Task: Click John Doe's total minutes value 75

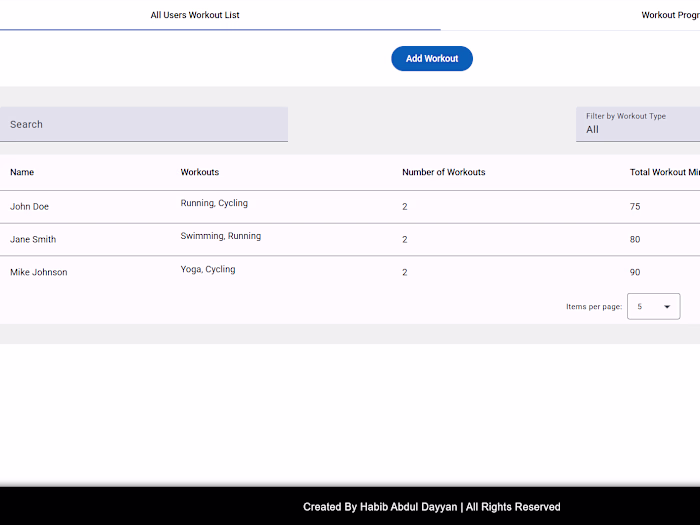Action: (x=635, y=206)
